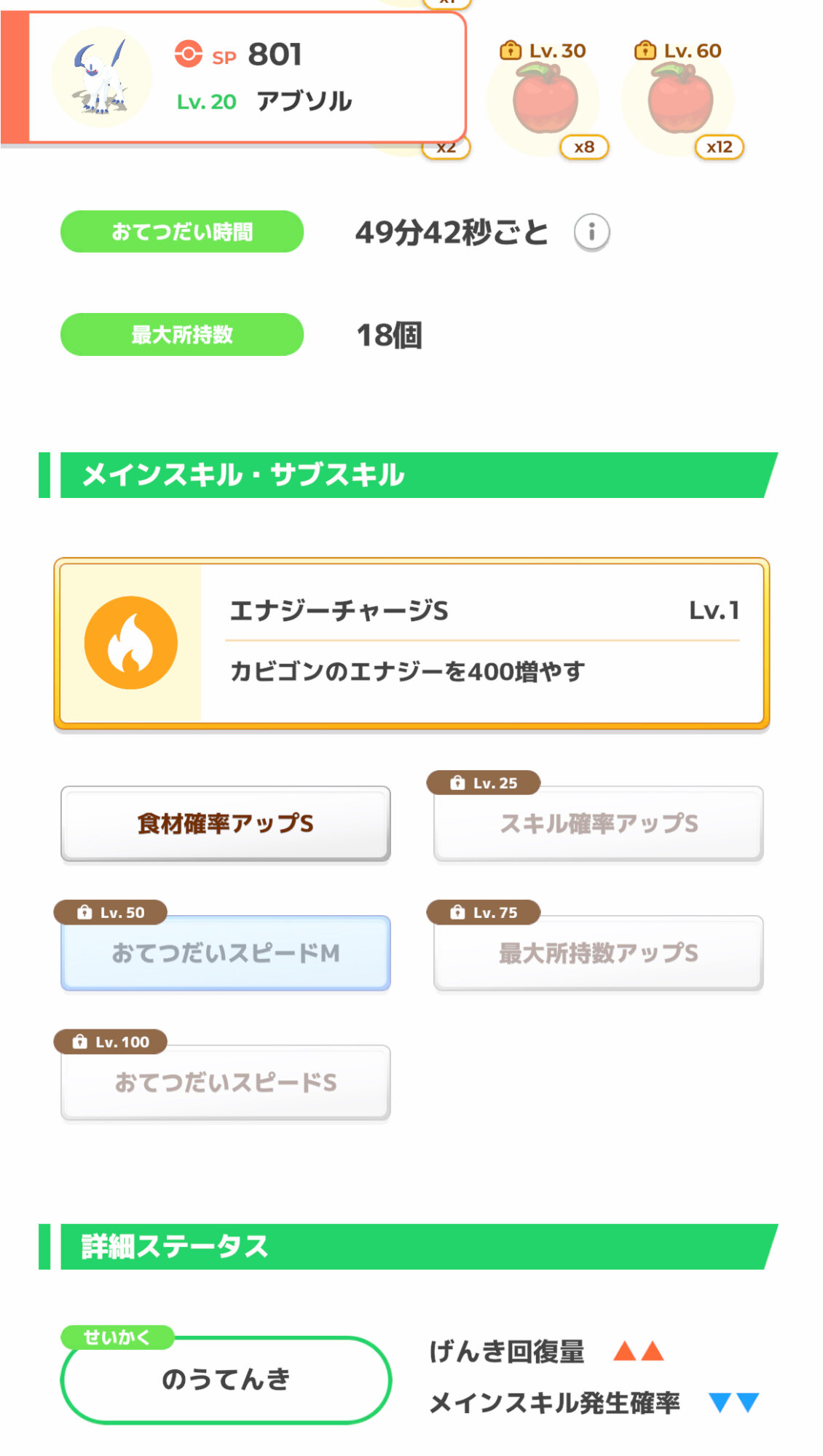823x1456 pixels.
Task: Tap the おてつだい時間 green label
Action: pyautogui.click(x=182, y=232)
